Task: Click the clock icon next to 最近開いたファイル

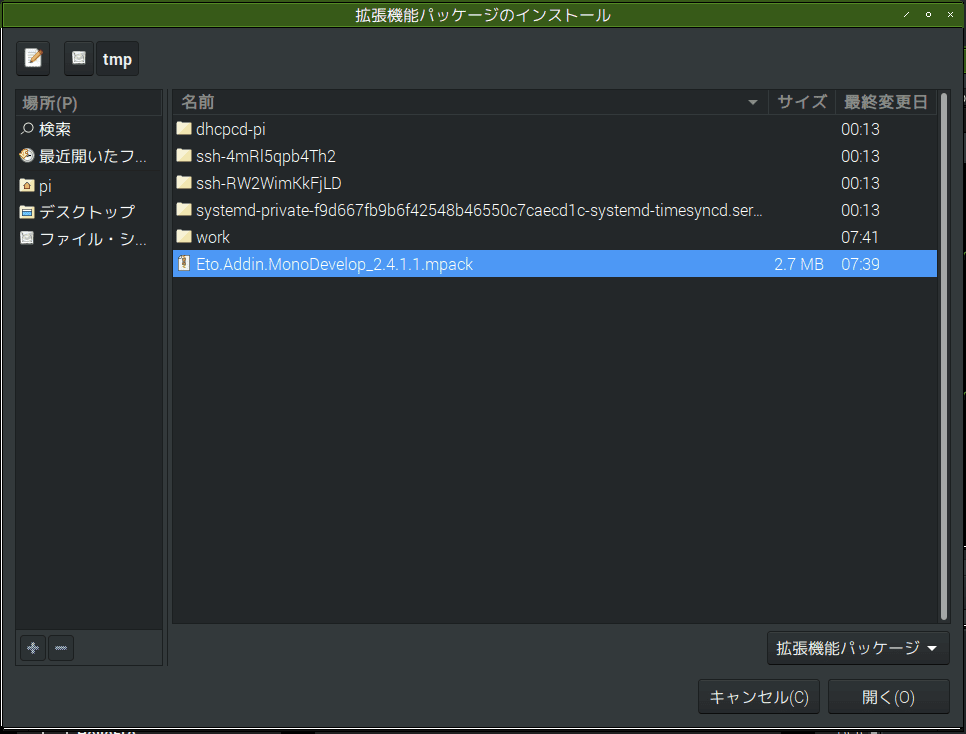Action: 25,155
